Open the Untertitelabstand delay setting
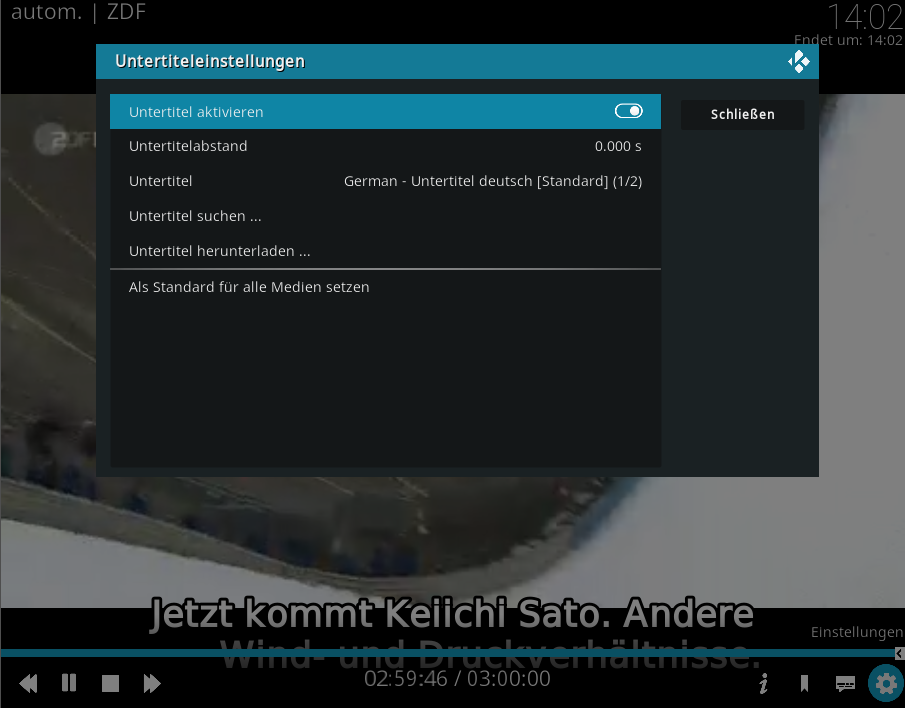The width and height of the screenshot is (905, 708). (385, 146)
